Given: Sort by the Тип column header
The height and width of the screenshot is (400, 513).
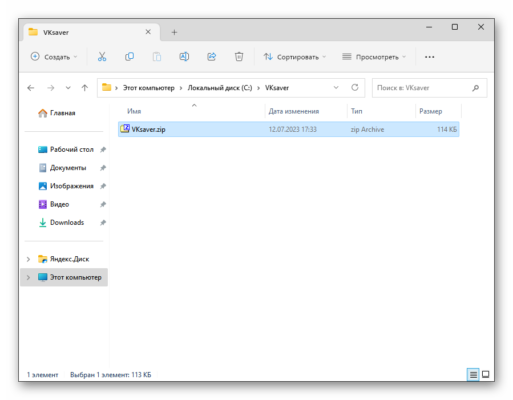Looking at the screenshot, I should tap(356, 111).
